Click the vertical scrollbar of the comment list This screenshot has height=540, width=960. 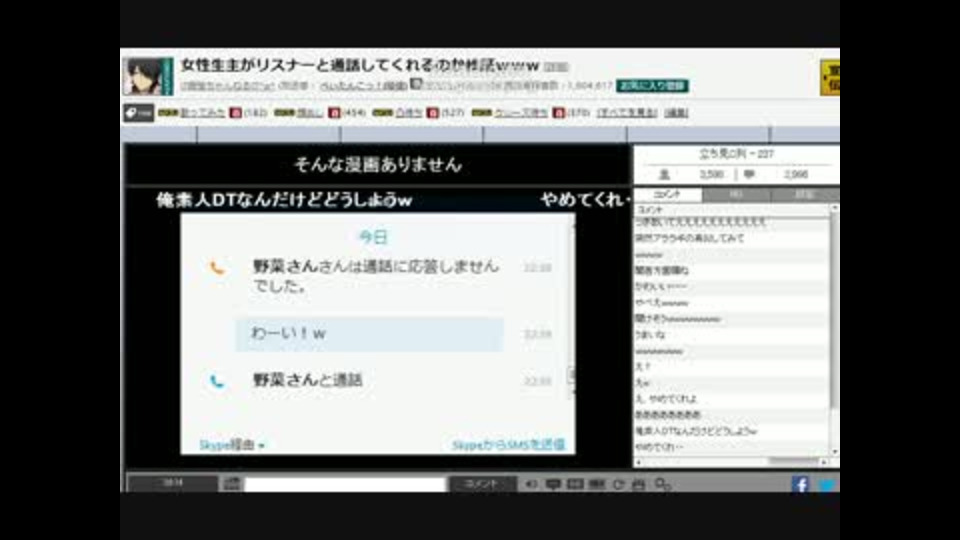click(834, 310)
